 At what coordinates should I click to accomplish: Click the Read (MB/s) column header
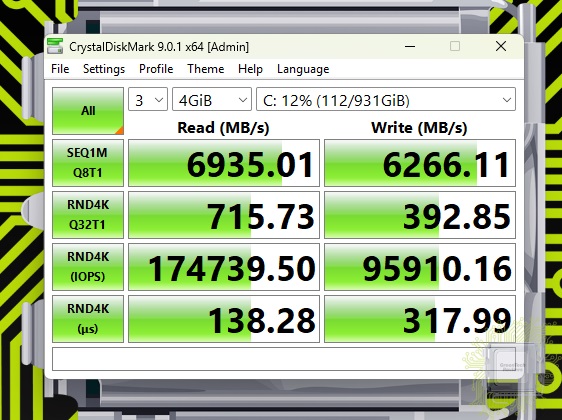(223, 128)
